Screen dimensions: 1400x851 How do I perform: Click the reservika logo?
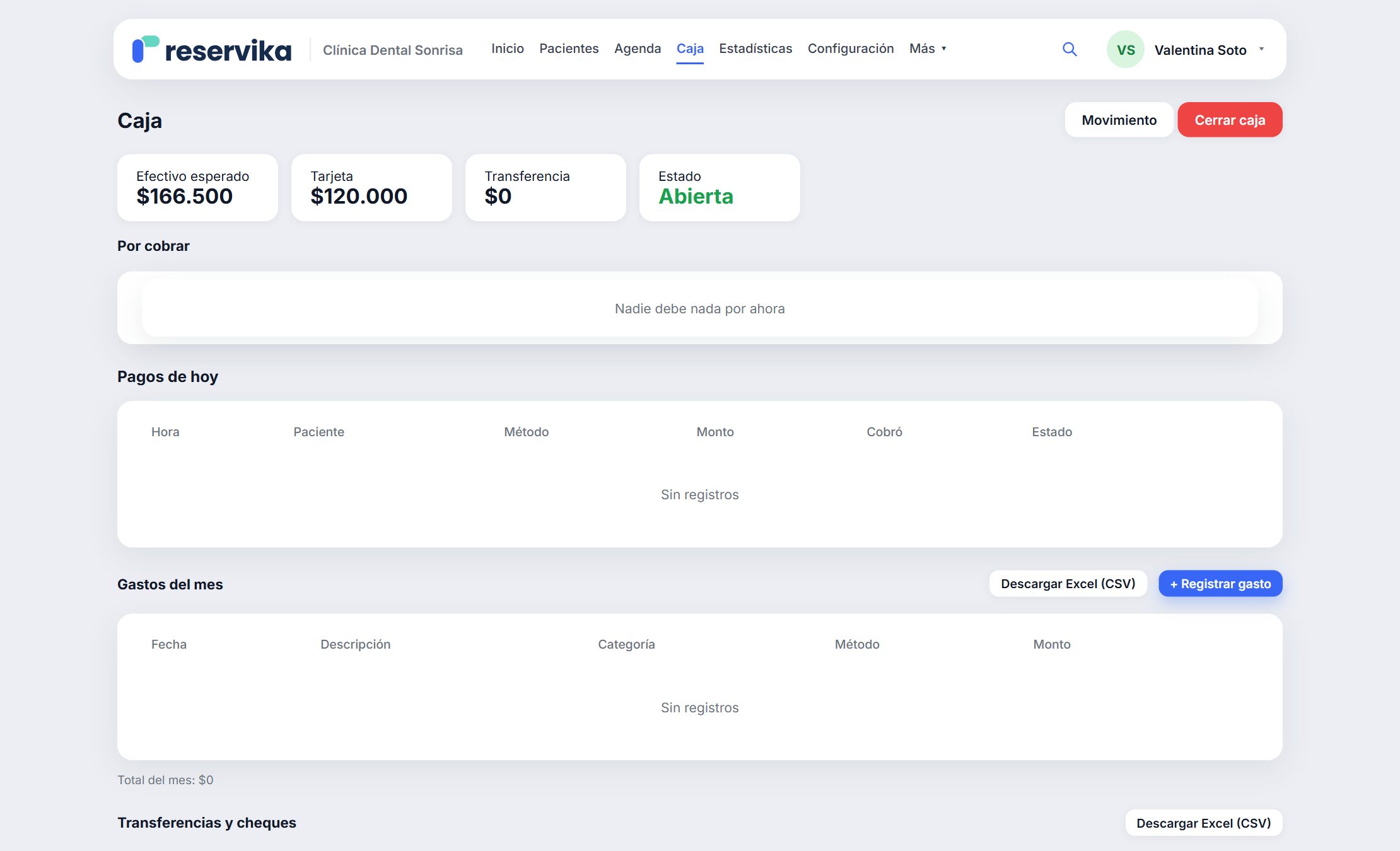[212, 49]
